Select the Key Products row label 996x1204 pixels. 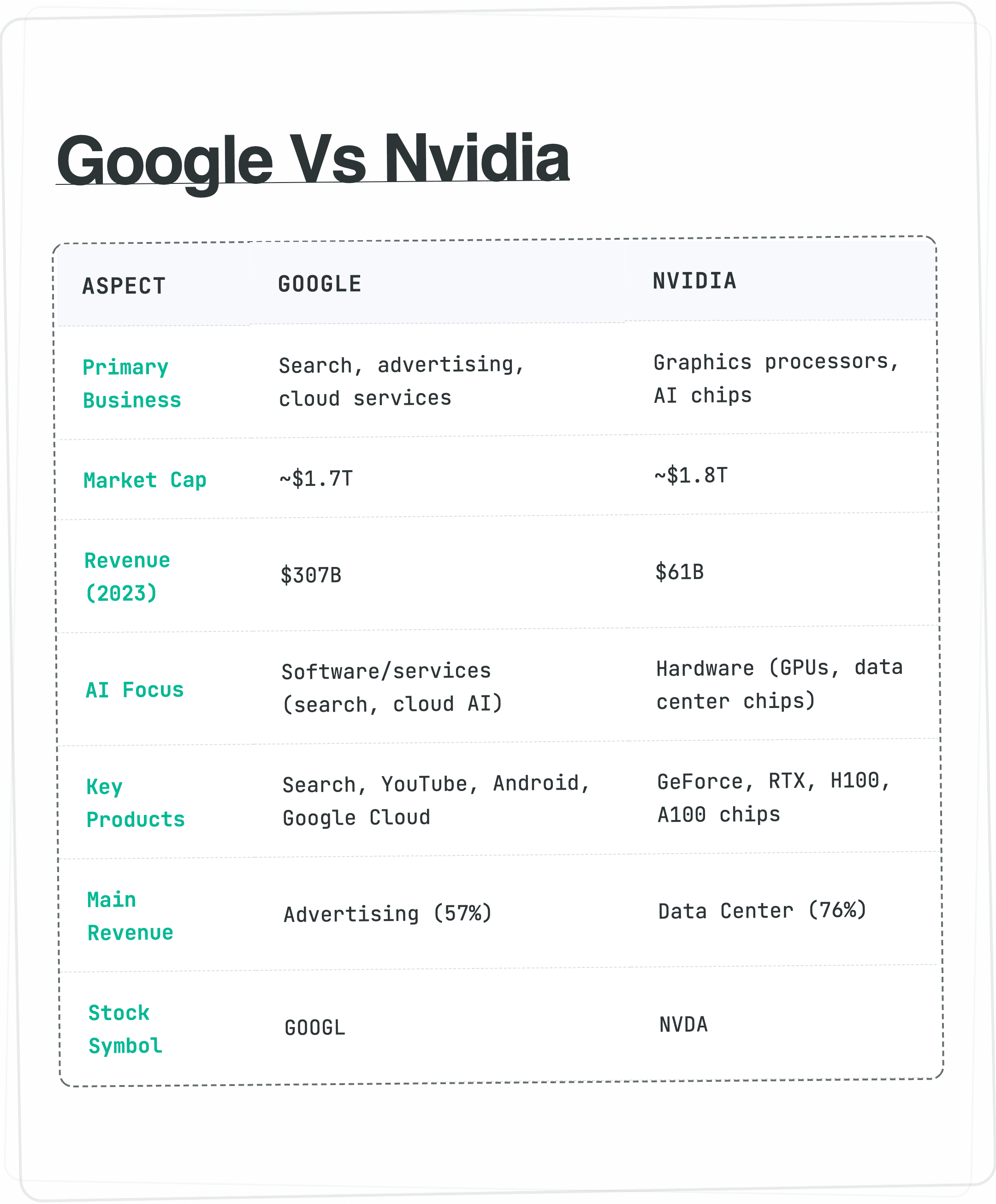(136, 803)
